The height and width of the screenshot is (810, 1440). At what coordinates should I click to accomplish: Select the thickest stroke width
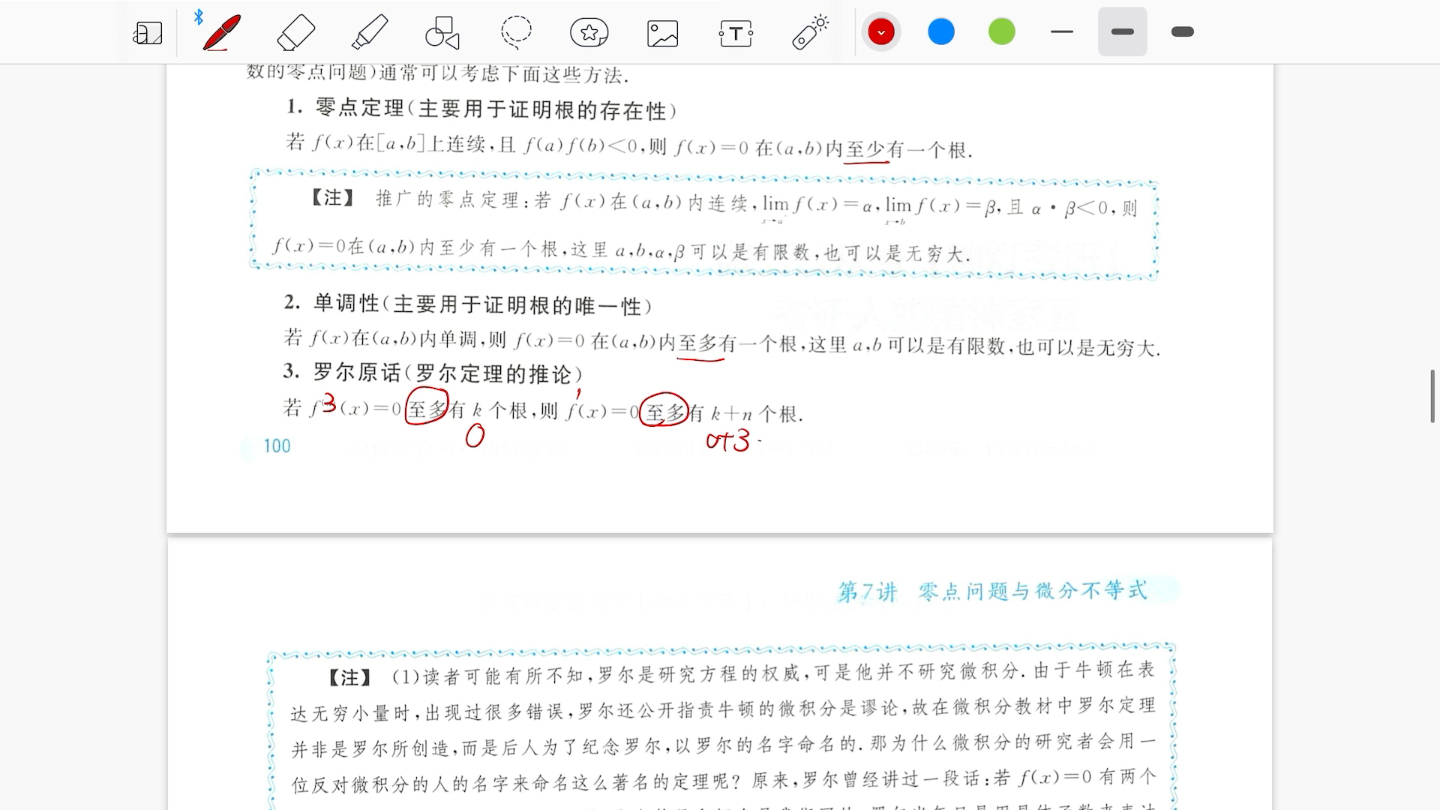[1183, 32]
